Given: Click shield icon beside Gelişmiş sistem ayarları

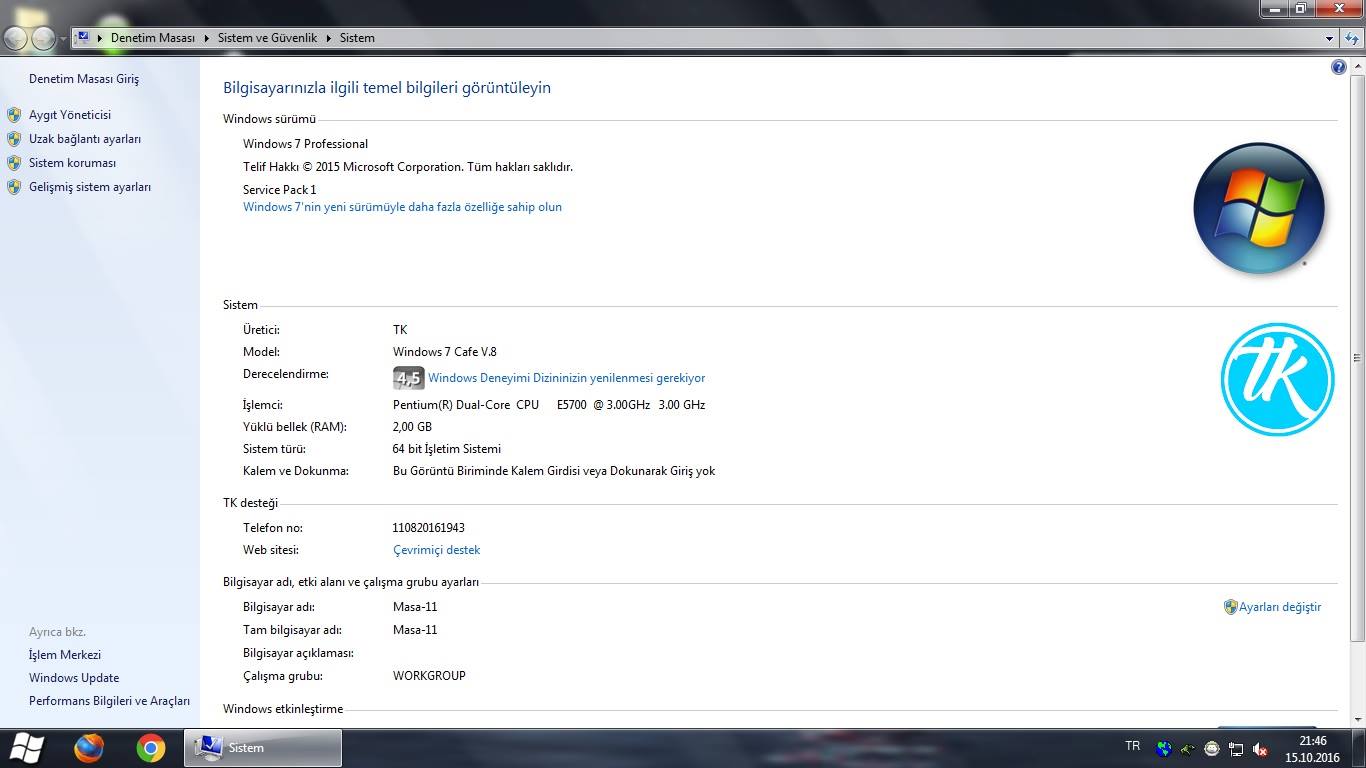Looking at the screenshot, I should point(14,187).
